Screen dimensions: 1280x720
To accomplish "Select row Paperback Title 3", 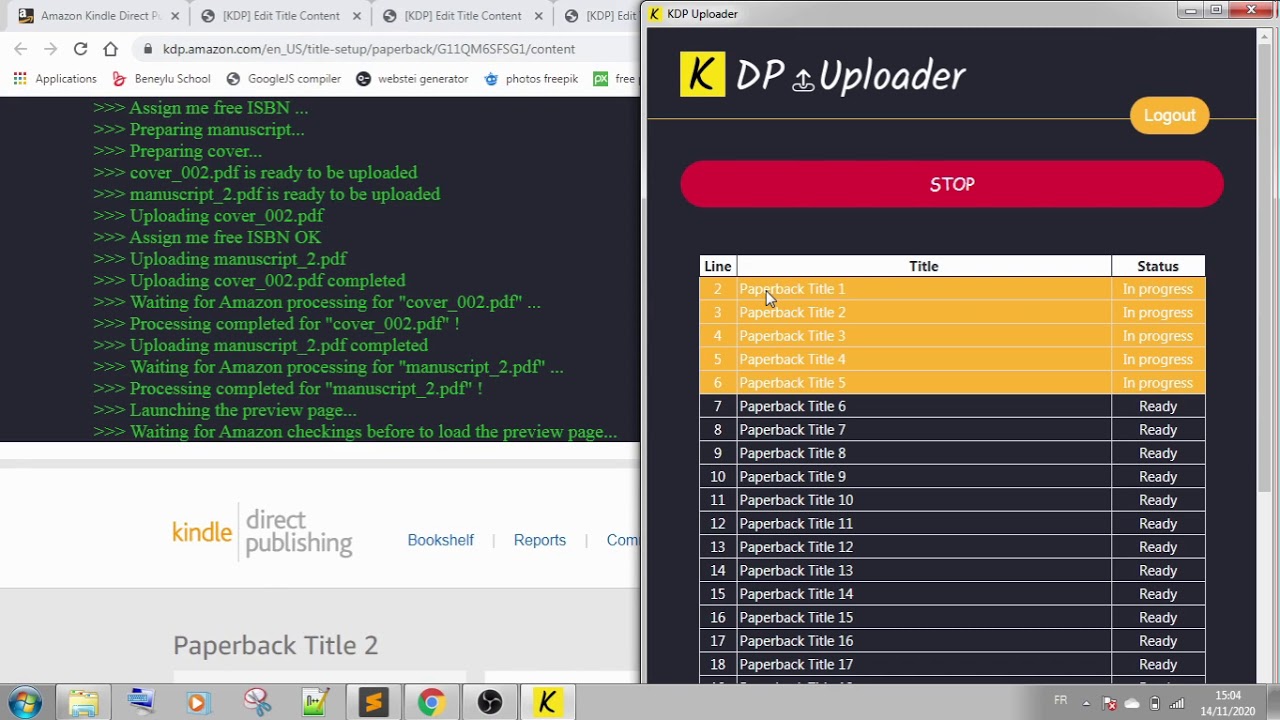I will [952, 336].
